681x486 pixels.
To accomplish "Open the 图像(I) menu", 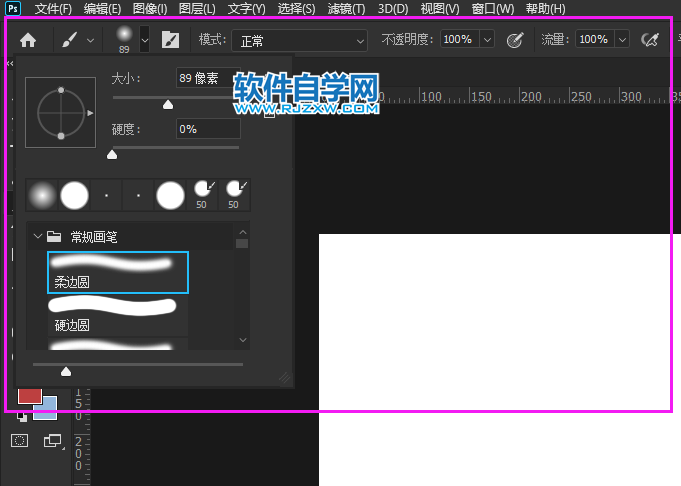I will [150, 9].
